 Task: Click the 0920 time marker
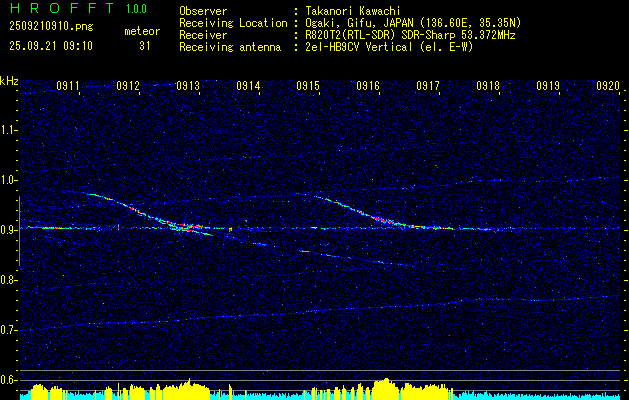[608, 85]
